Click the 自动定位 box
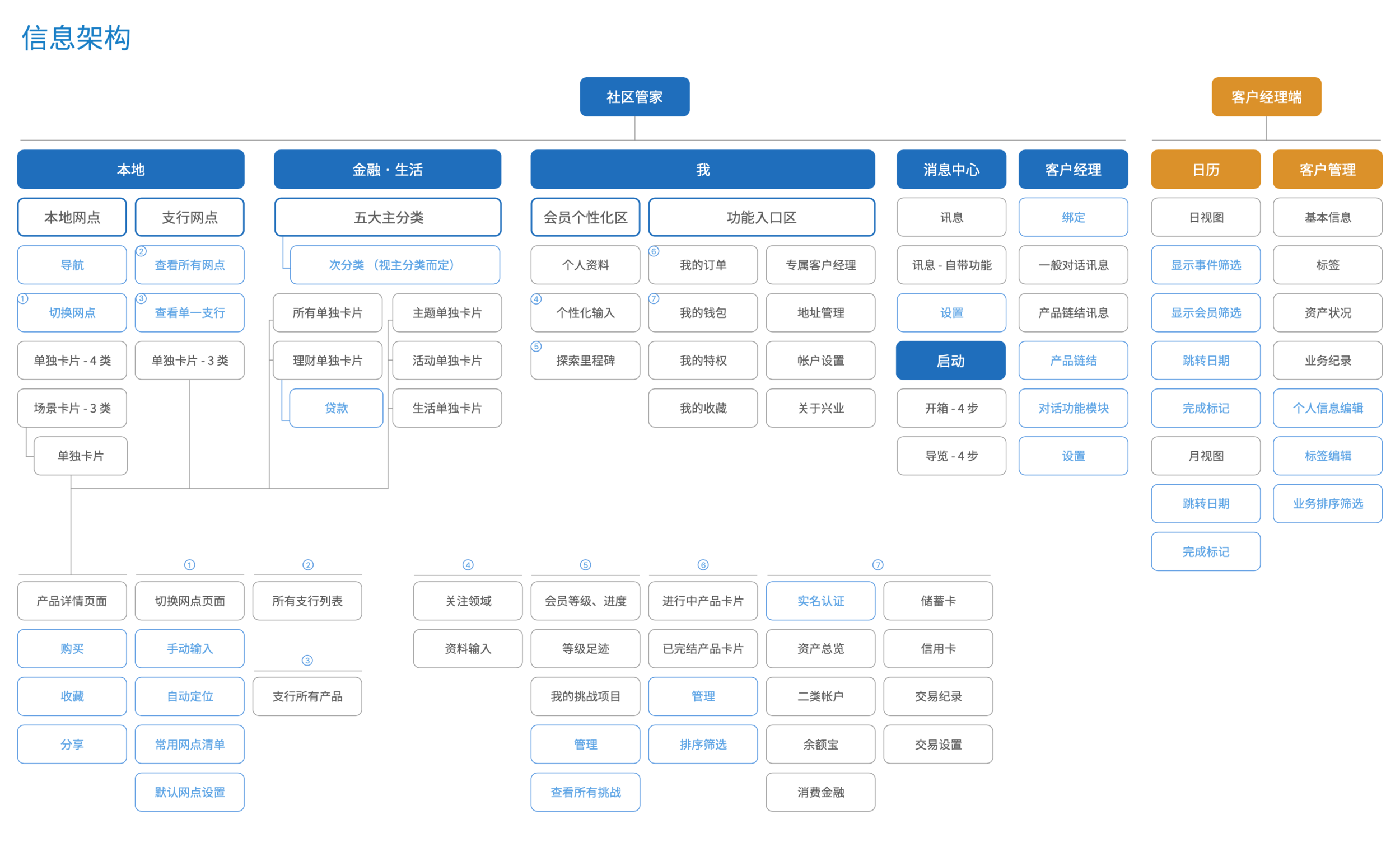1400x866 pixels. pyautogui.click(x=190, y=696)
